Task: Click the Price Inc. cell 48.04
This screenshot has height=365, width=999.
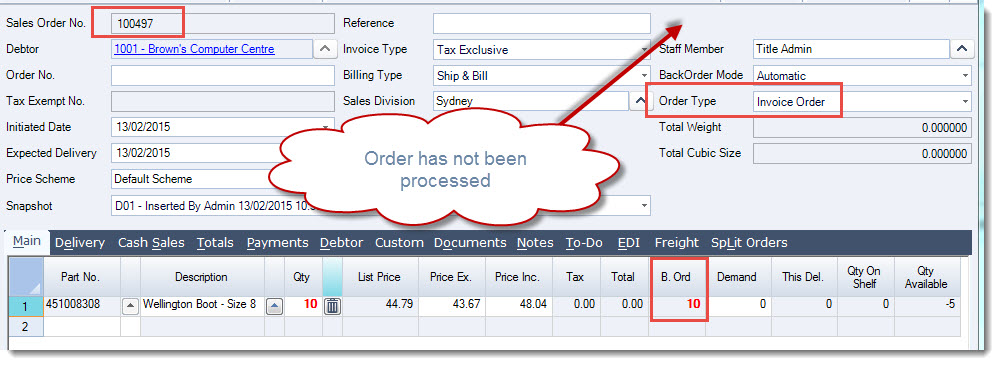Action: tap(518, 306)
